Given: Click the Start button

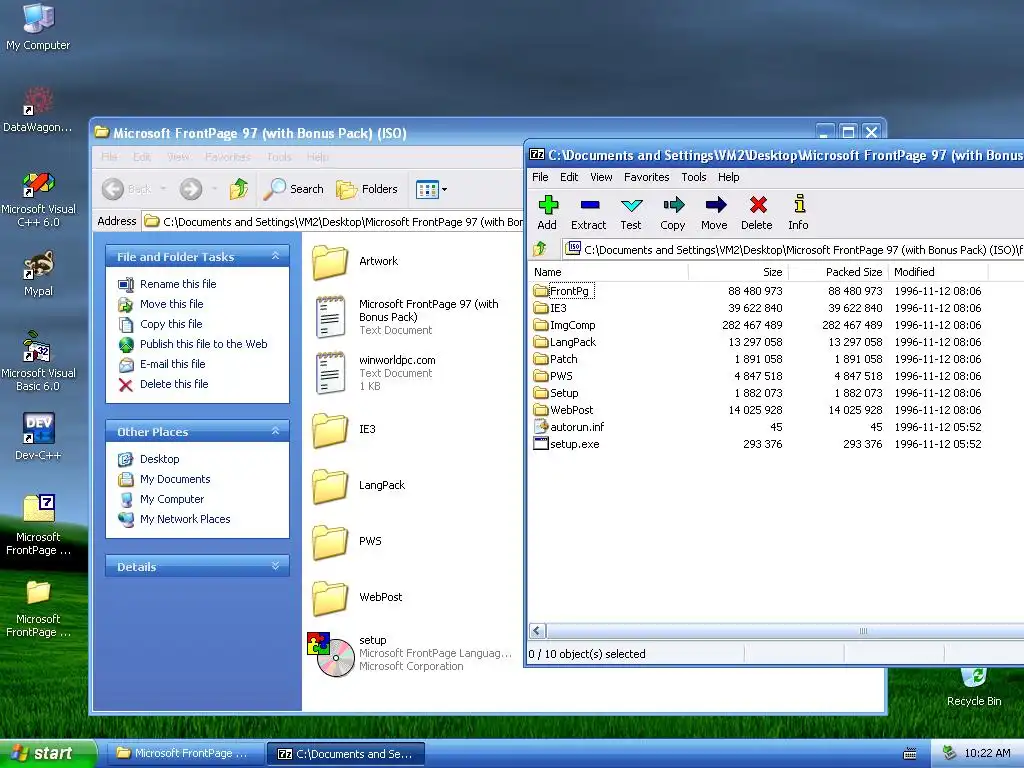Looking at the screenshot, I should click(x=48, y=754).
